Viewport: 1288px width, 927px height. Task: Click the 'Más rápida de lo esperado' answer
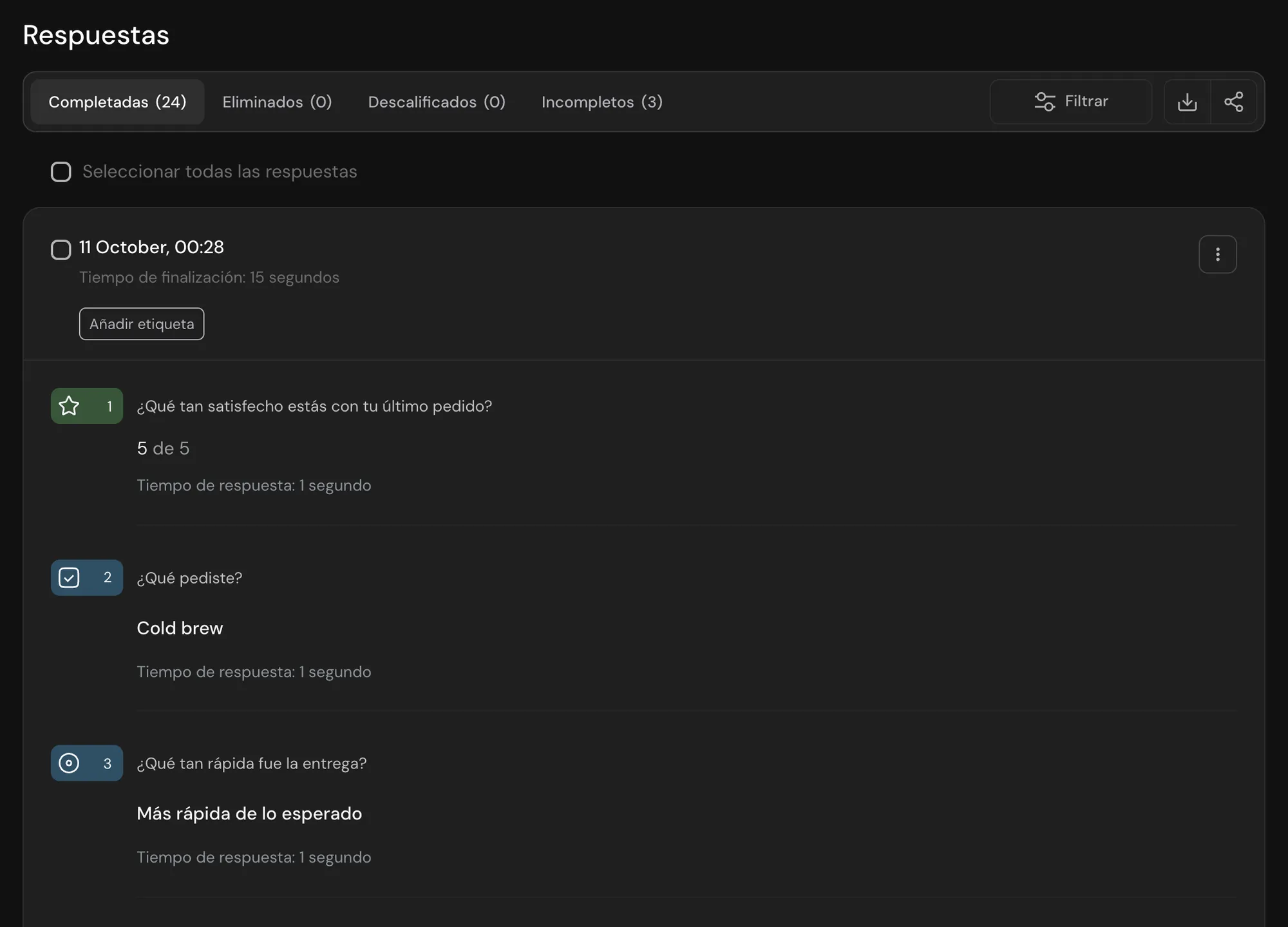pyautogui.click(x=249, y=814)
